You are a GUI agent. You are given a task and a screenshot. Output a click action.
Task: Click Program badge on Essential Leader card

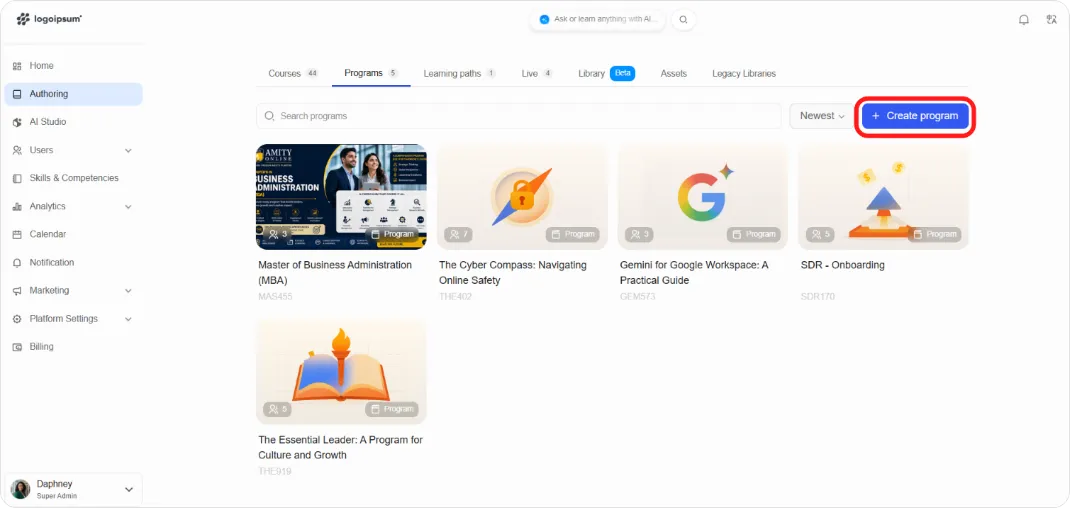click(x=392, y=409)
